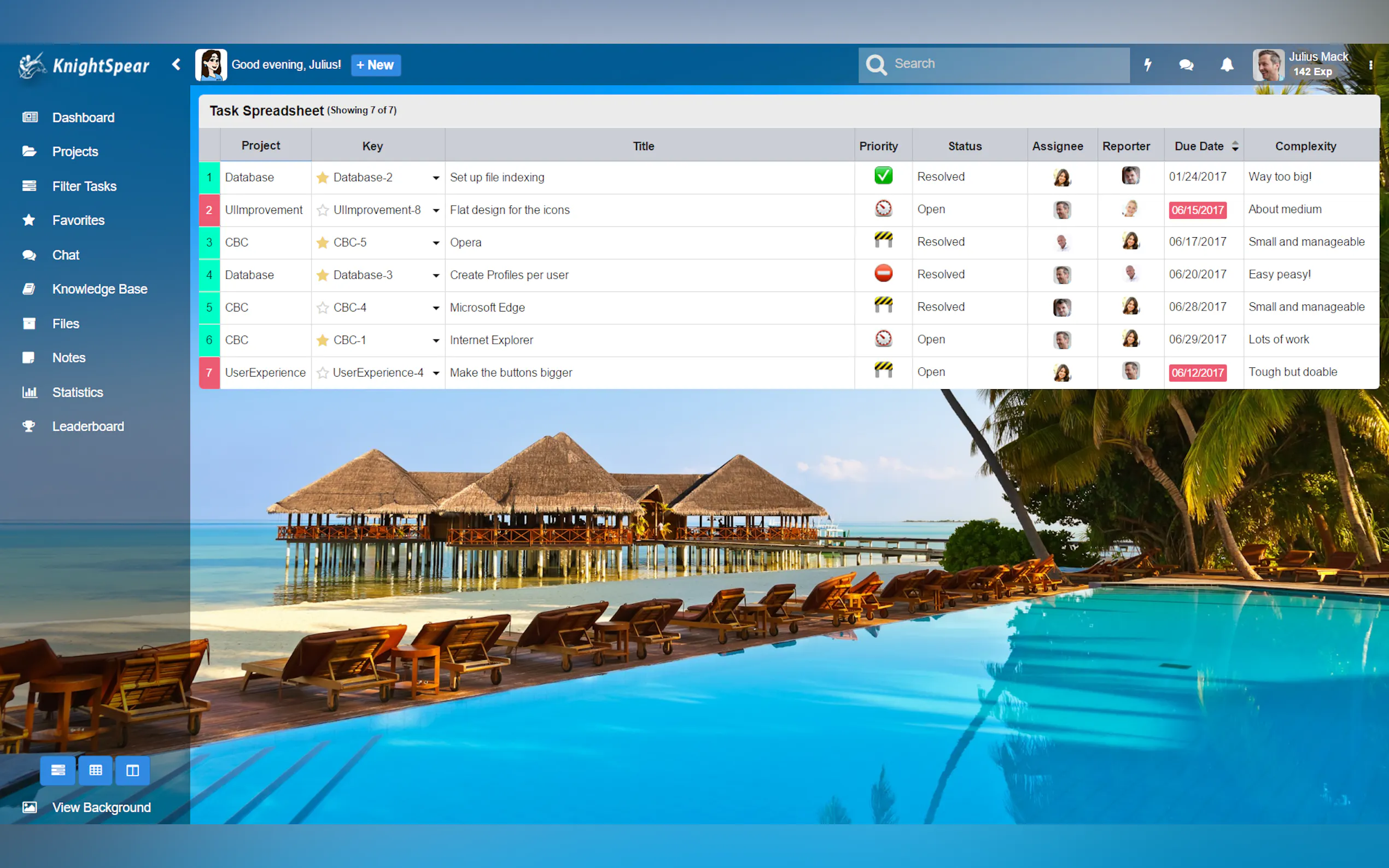This screenshot has width=1389, height=868.
Task: Switch to column split view icon
Action: (133, 770)
